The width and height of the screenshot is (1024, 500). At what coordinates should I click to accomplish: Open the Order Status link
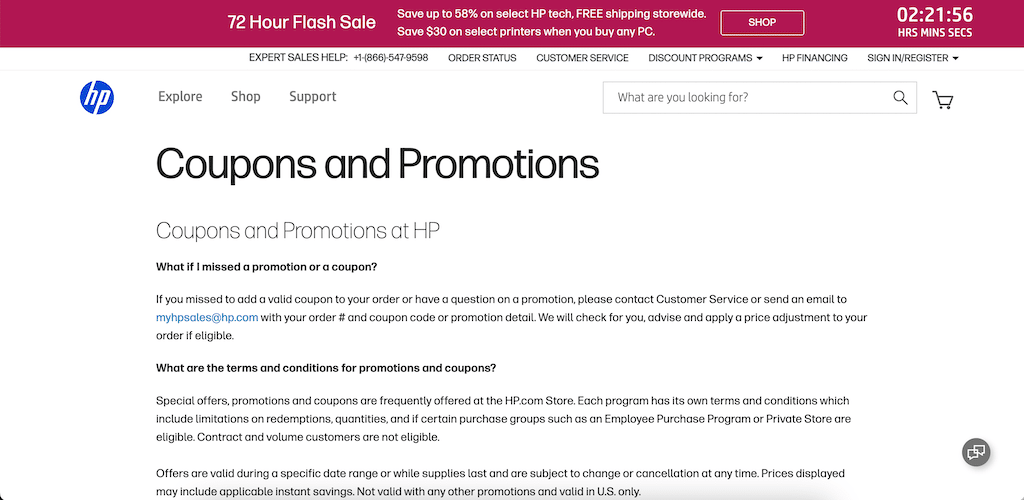(x=482, y=58)
